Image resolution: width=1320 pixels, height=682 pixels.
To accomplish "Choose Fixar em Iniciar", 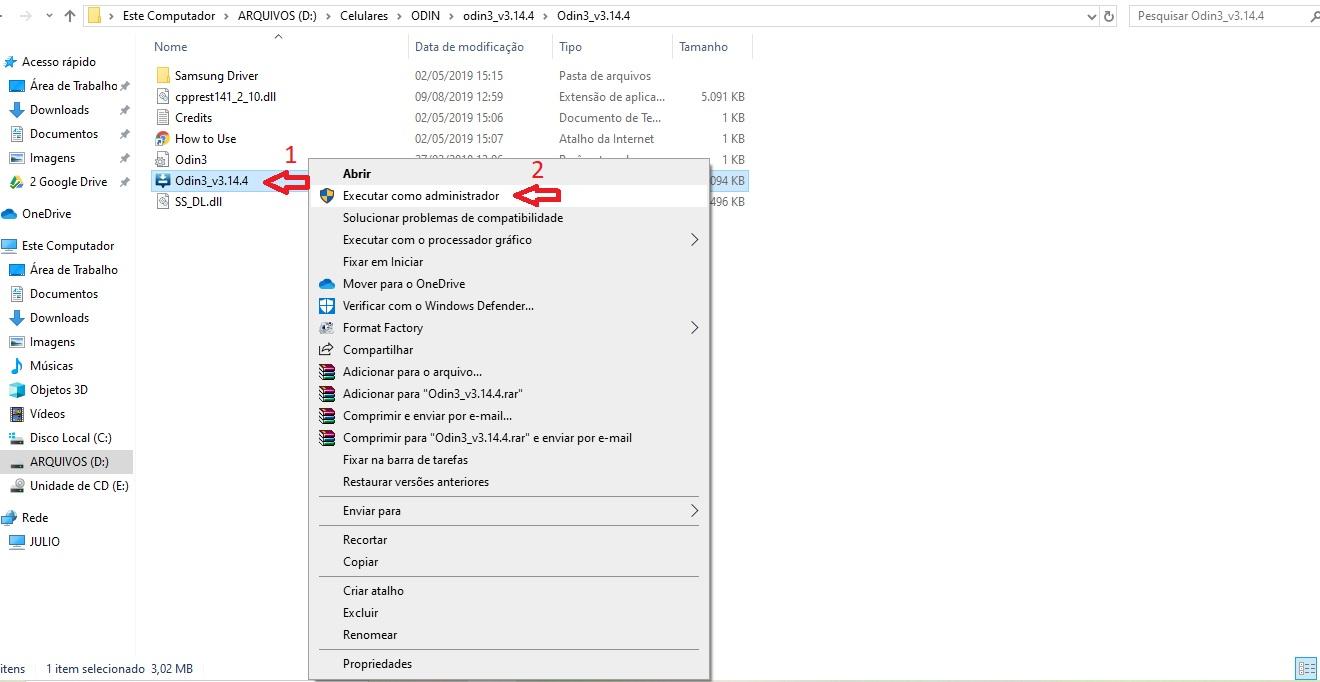I will [509, 262].
